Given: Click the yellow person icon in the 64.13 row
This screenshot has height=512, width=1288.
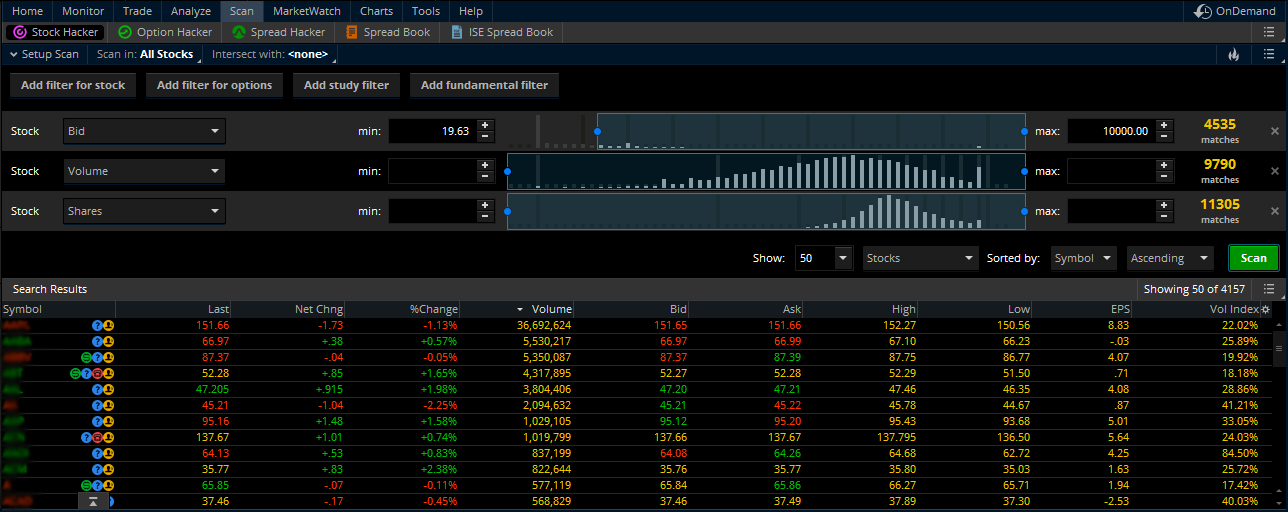Looking at the screenshot, I should [108, 453].
